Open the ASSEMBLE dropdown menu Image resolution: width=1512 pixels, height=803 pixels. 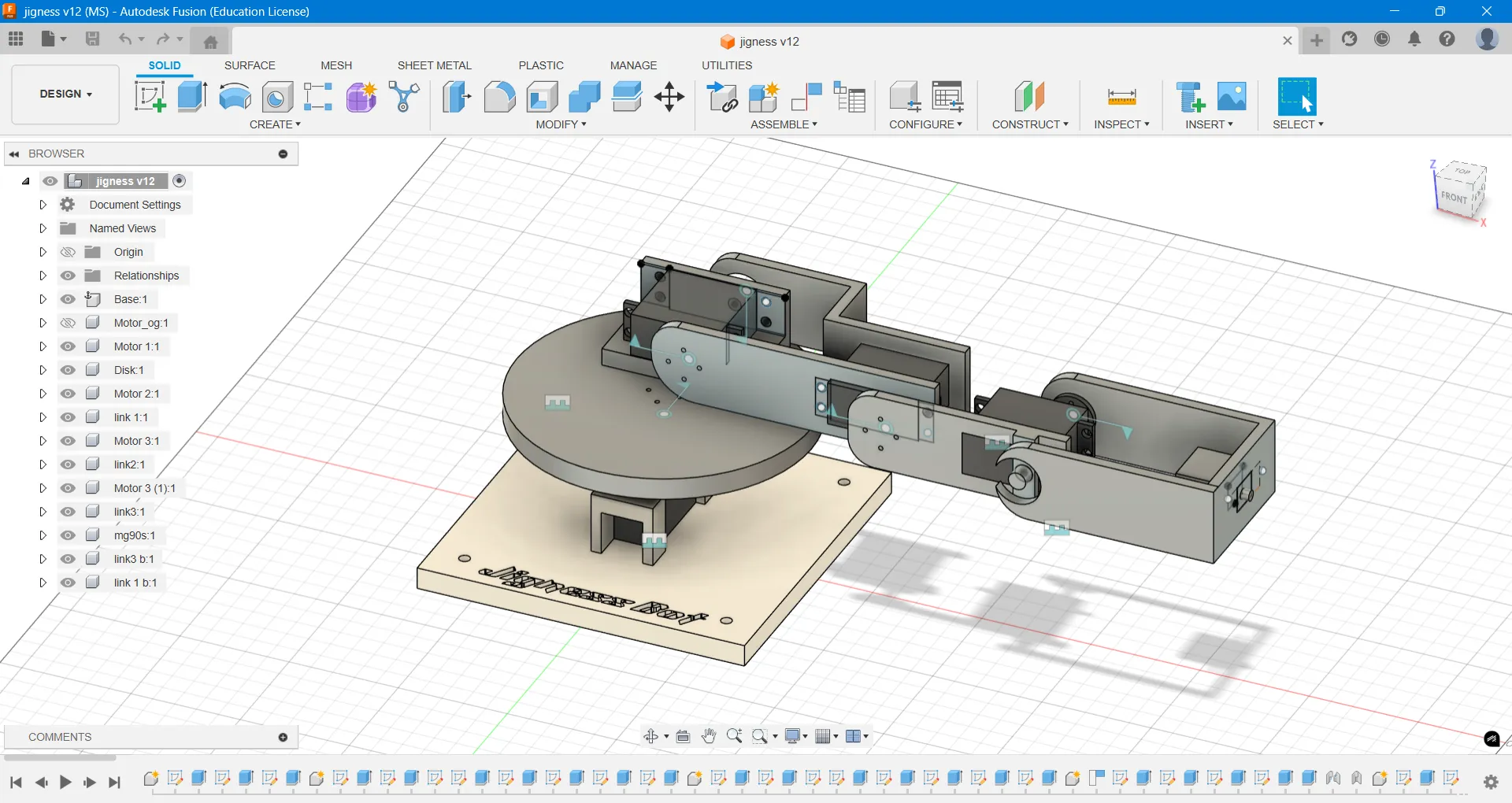tap(784, 124)
